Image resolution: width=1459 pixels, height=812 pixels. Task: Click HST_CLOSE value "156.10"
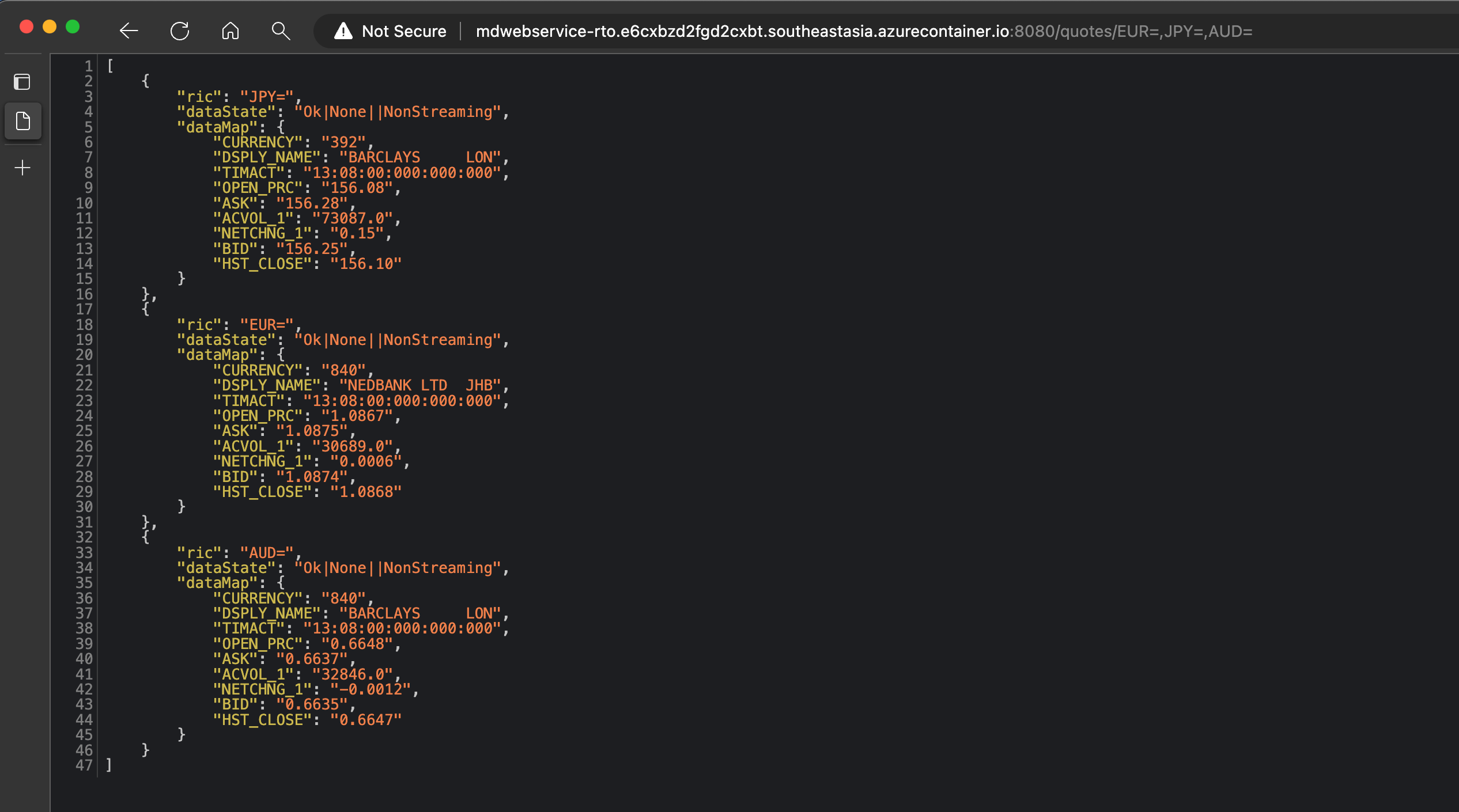[366, 264]
